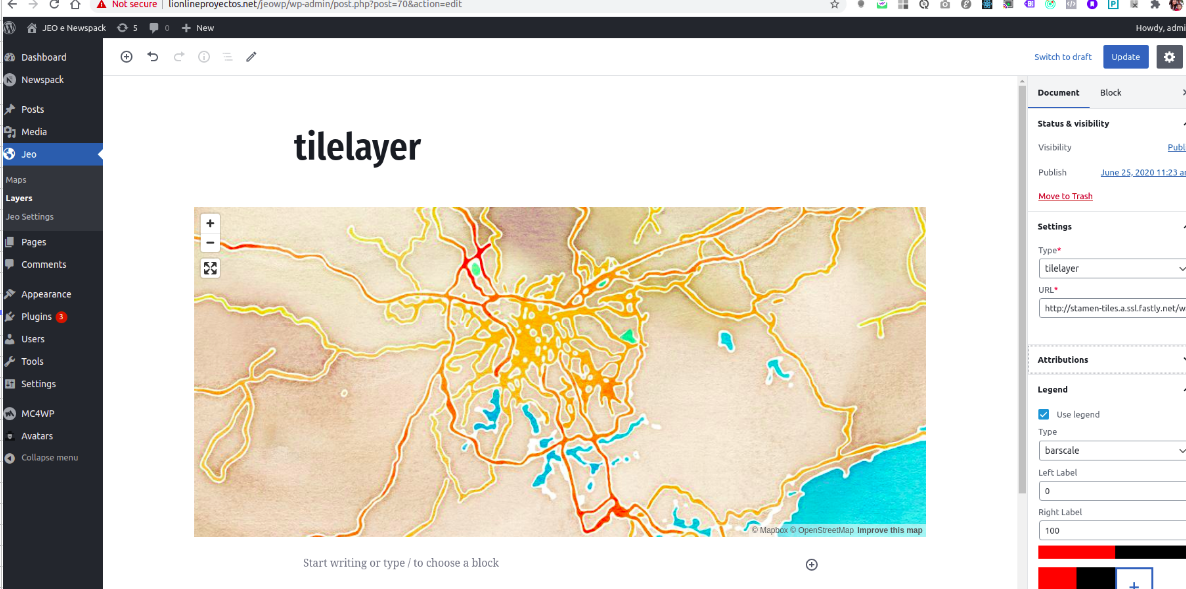Toggle the settings sidebar with the gear icon

1169,57
